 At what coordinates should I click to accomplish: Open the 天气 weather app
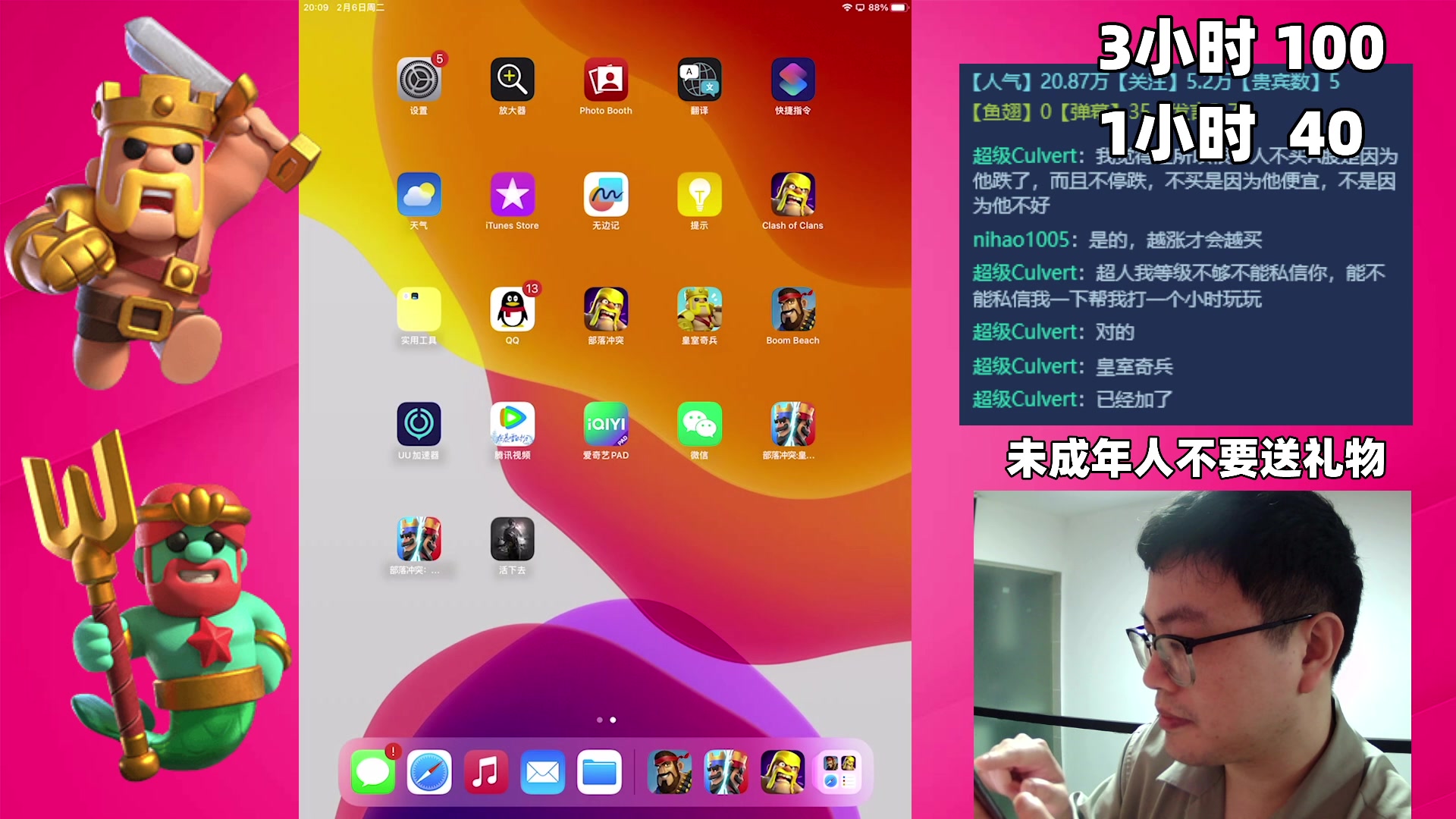point(419,194)
